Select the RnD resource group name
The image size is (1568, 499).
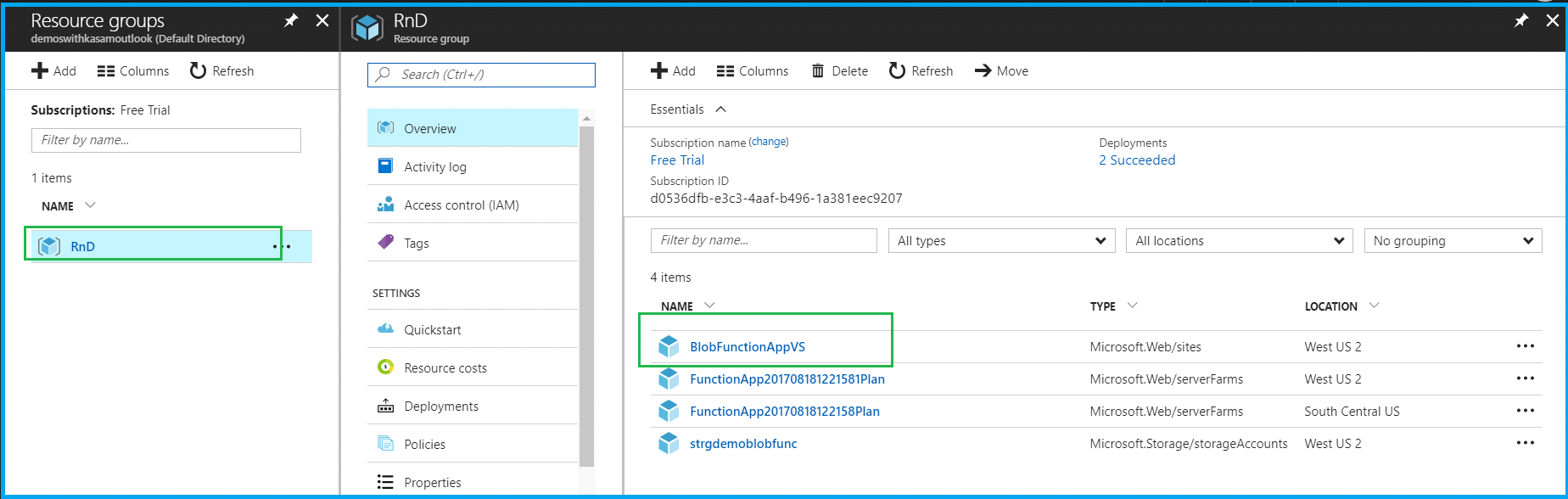coord(82,247)
